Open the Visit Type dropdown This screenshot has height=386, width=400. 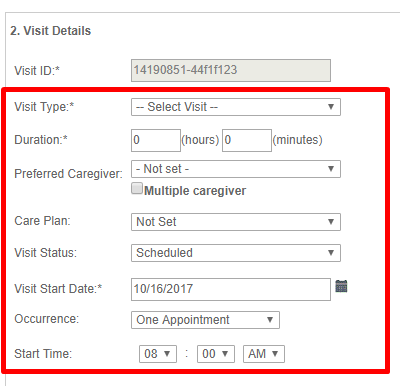[x=236, y=107]
